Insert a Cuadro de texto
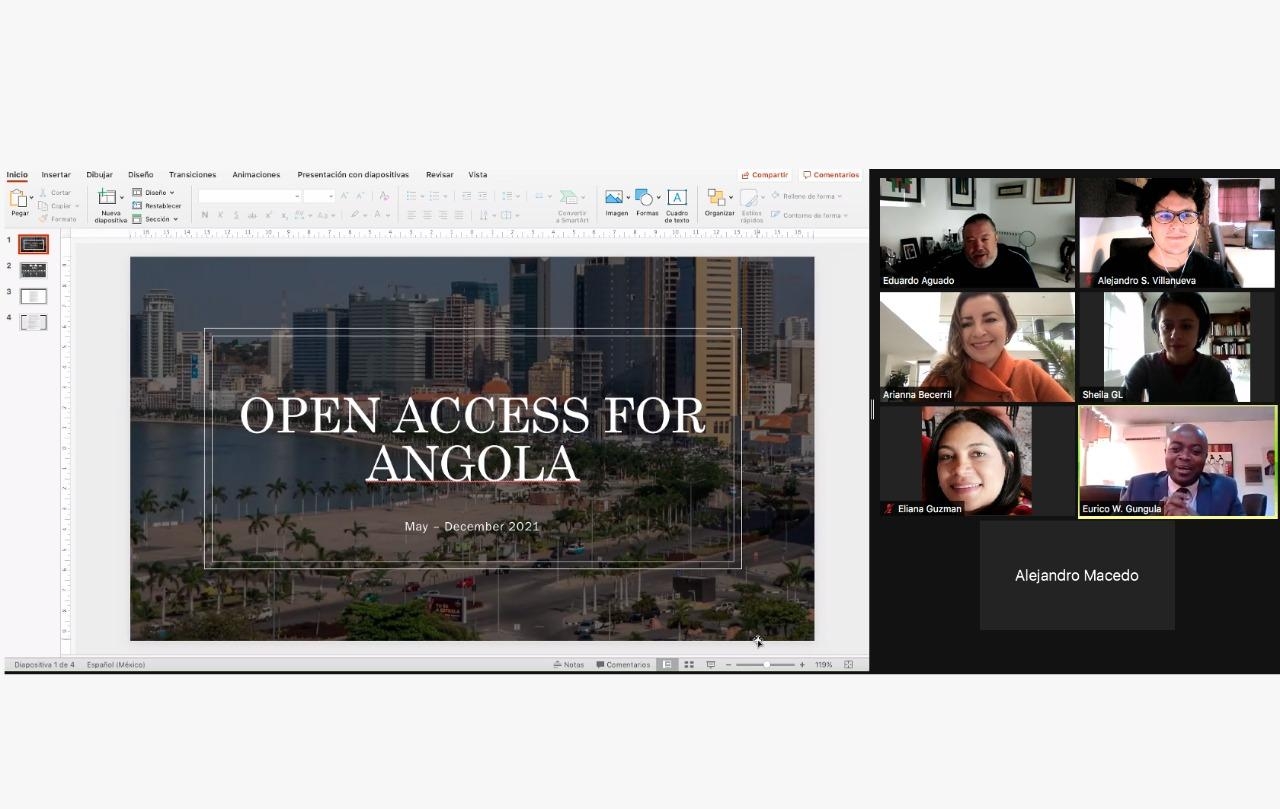The width and height of the screenshot is (1280, 809). [x=677, y=198]
